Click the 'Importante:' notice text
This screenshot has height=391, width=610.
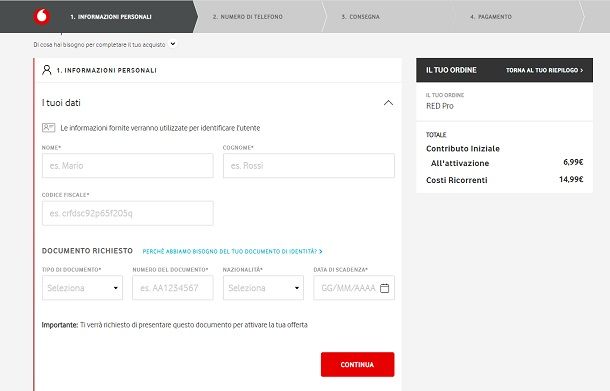tap(60, 325)
